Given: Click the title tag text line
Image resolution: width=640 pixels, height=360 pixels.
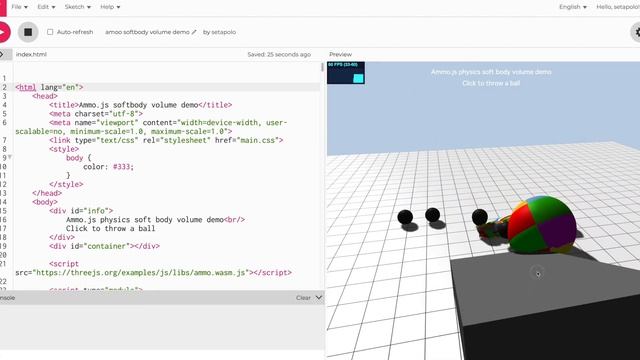Looking at the screenshot, I should coord(140,105).
